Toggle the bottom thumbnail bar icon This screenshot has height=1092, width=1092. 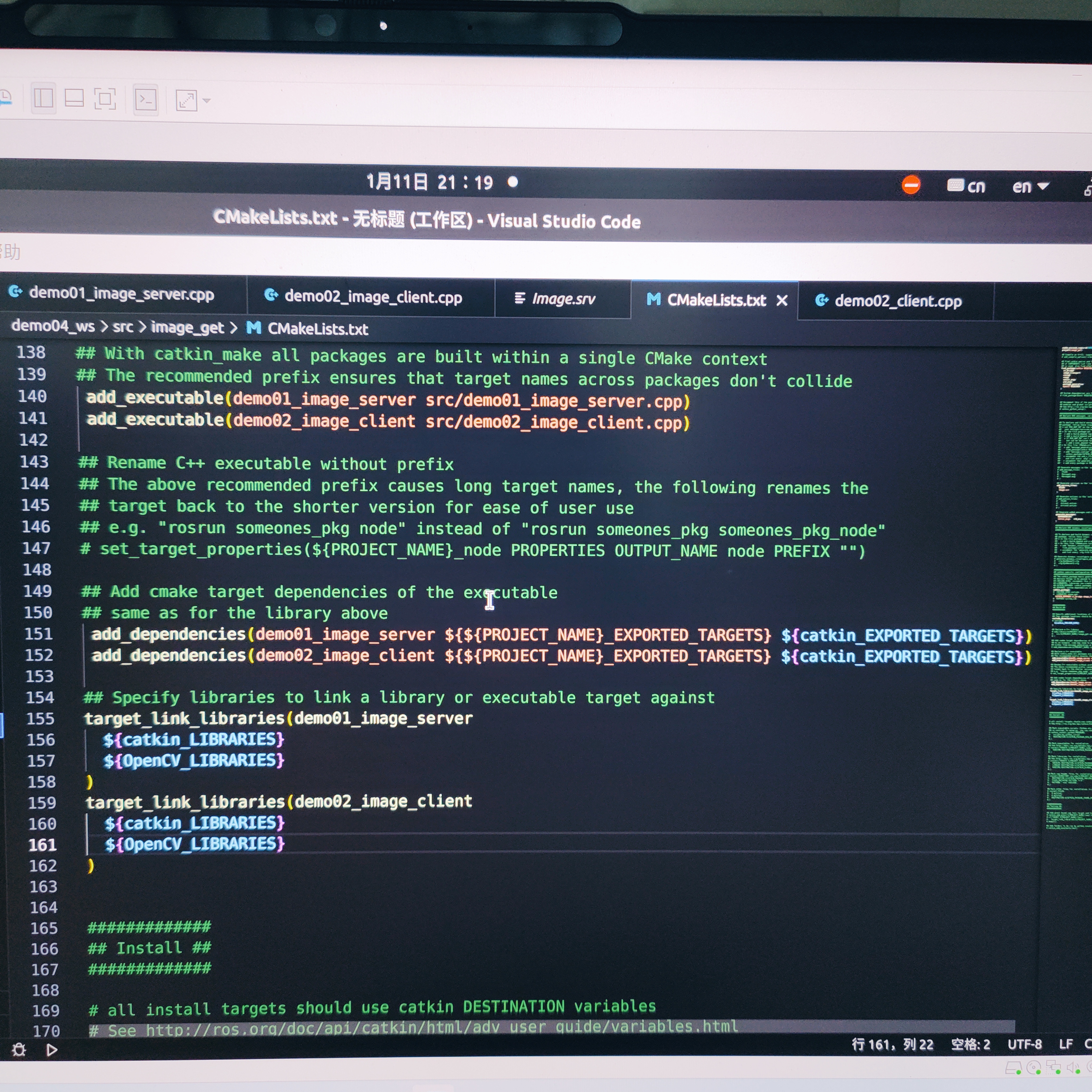(x=74, y=99)
